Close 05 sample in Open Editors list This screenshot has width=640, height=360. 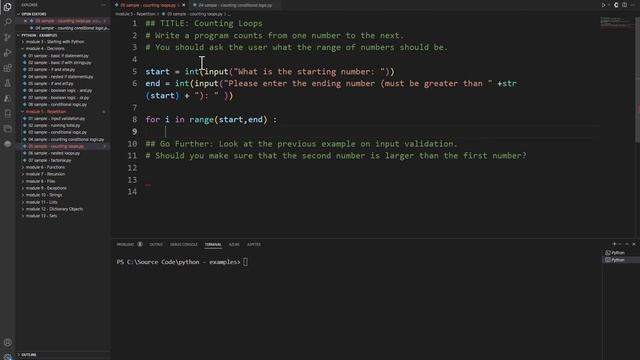tap(25, 21)
